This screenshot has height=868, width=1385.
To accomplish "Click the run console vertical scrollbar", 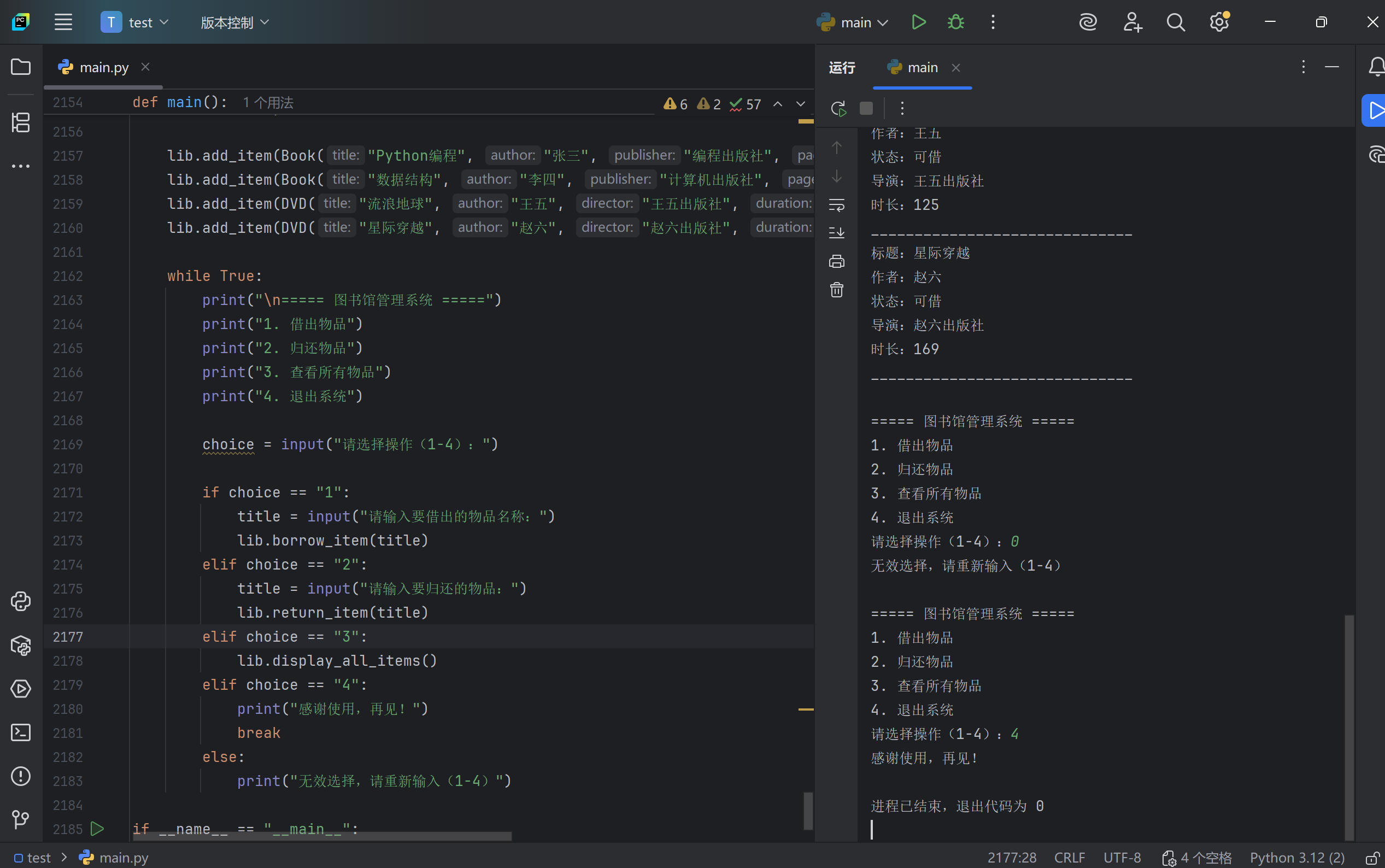I will coord(1349,727).
